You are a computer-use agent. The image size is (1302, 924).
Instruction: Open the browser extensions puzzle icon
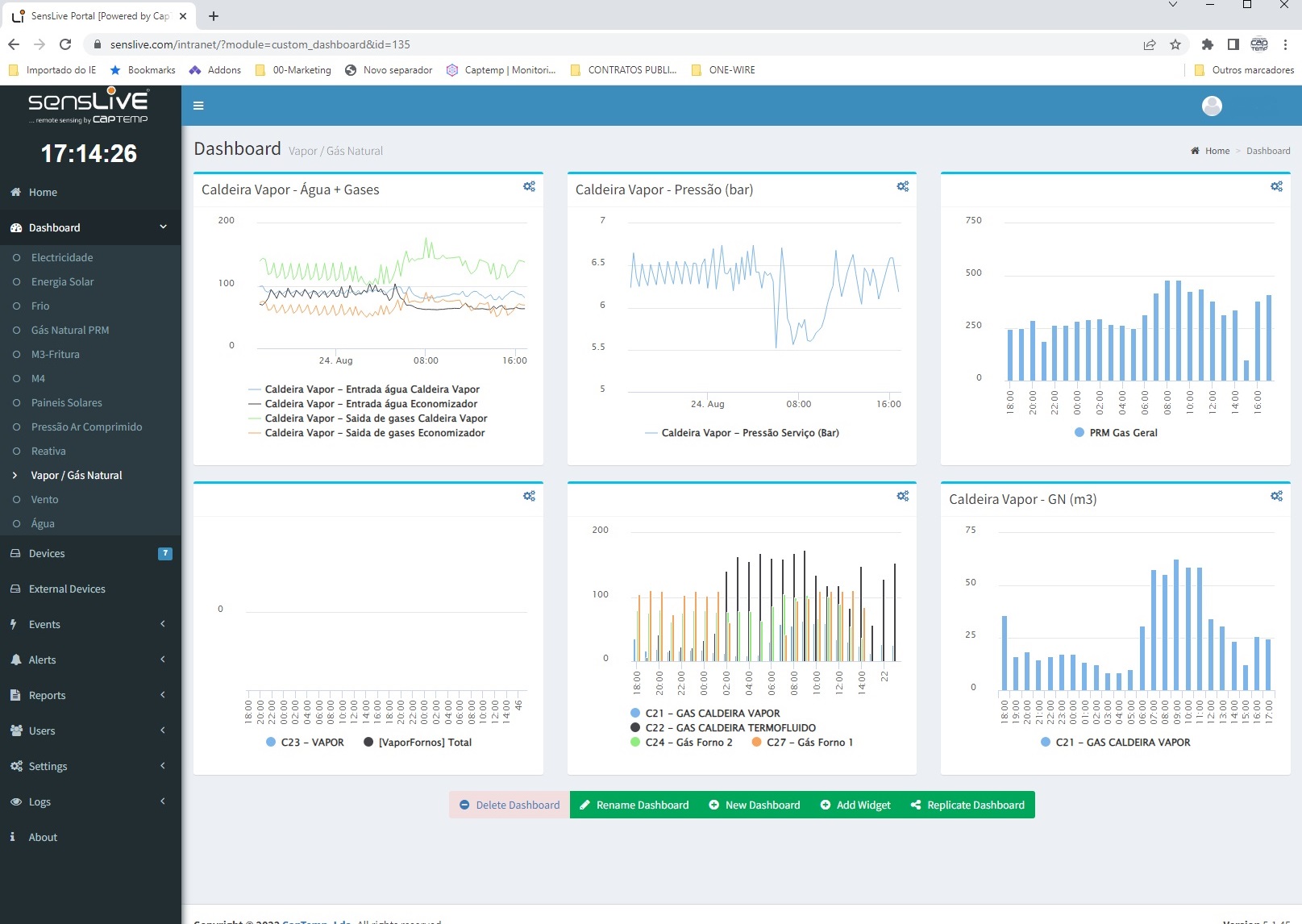click(x=1207, y=44)
